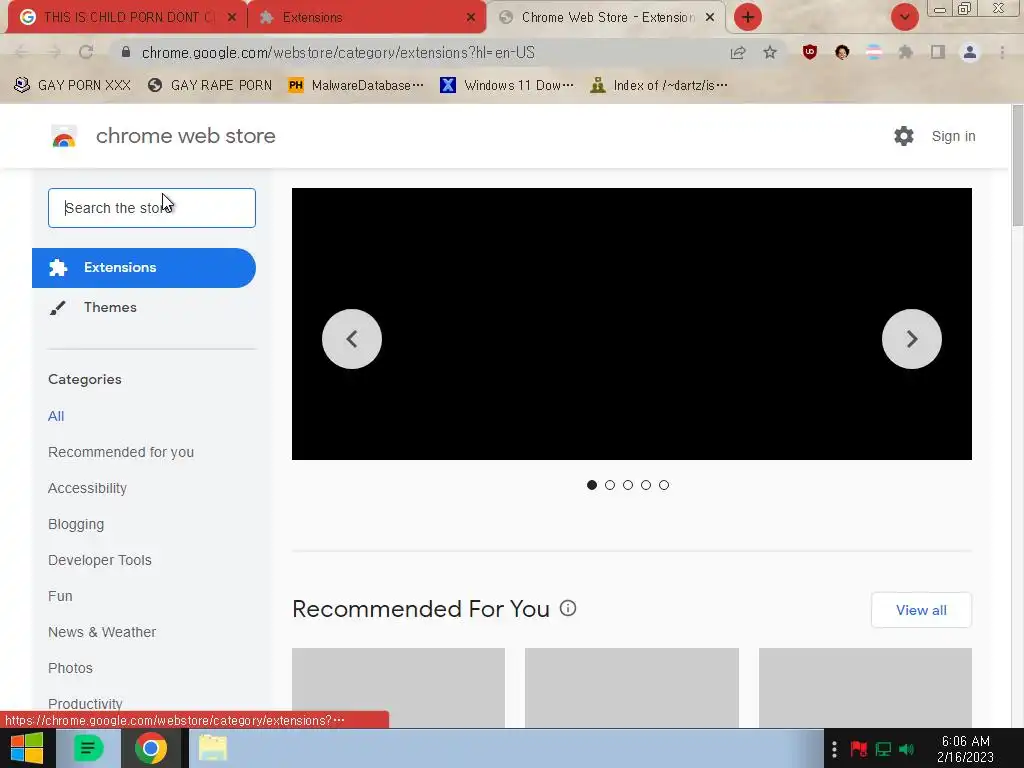This screenshot has width=1024, height=768.
Task: Go back using the browser back arrow
Action: point(21,52)
